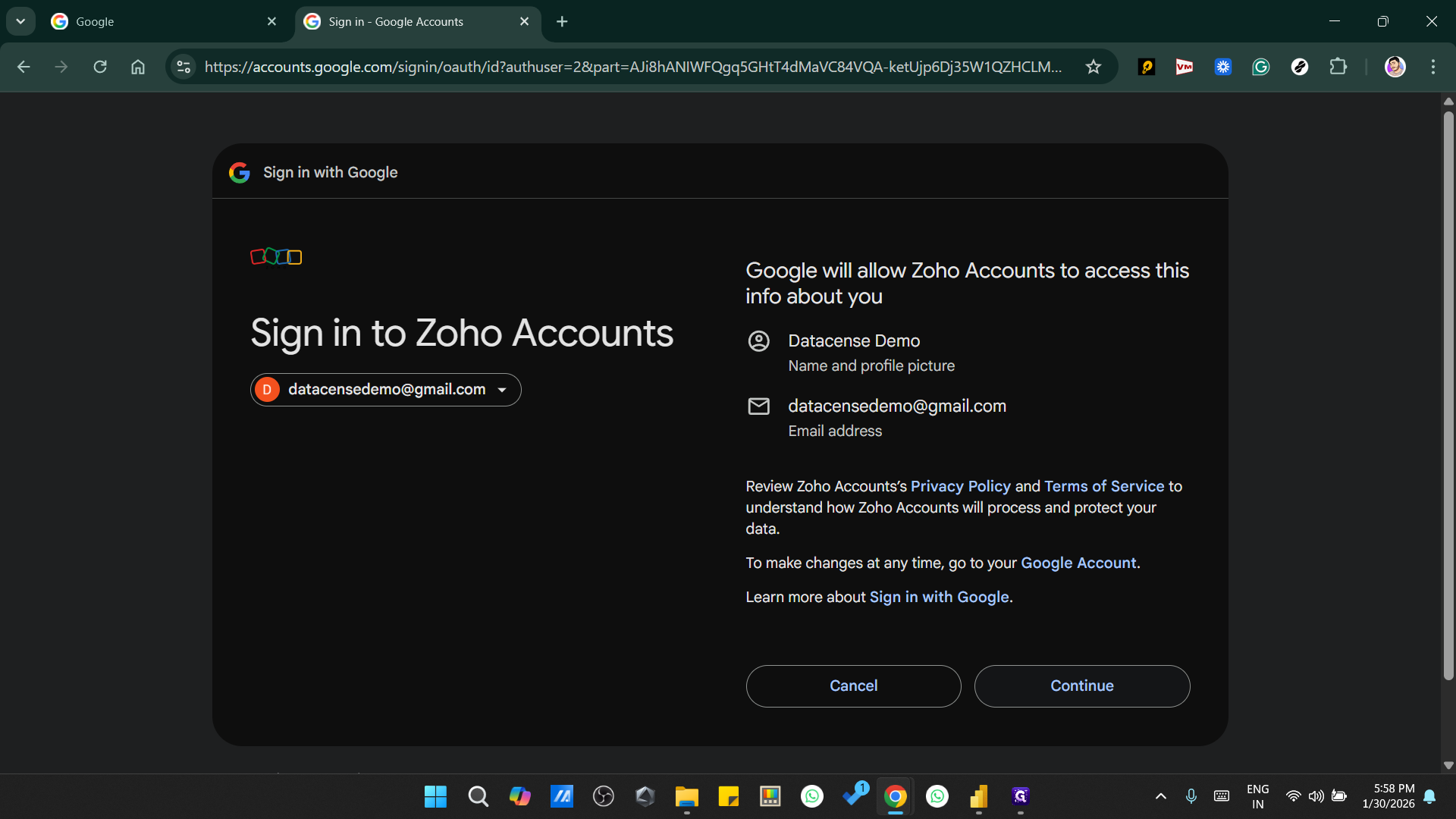Click inside the address bar

[x=629, y=67]
